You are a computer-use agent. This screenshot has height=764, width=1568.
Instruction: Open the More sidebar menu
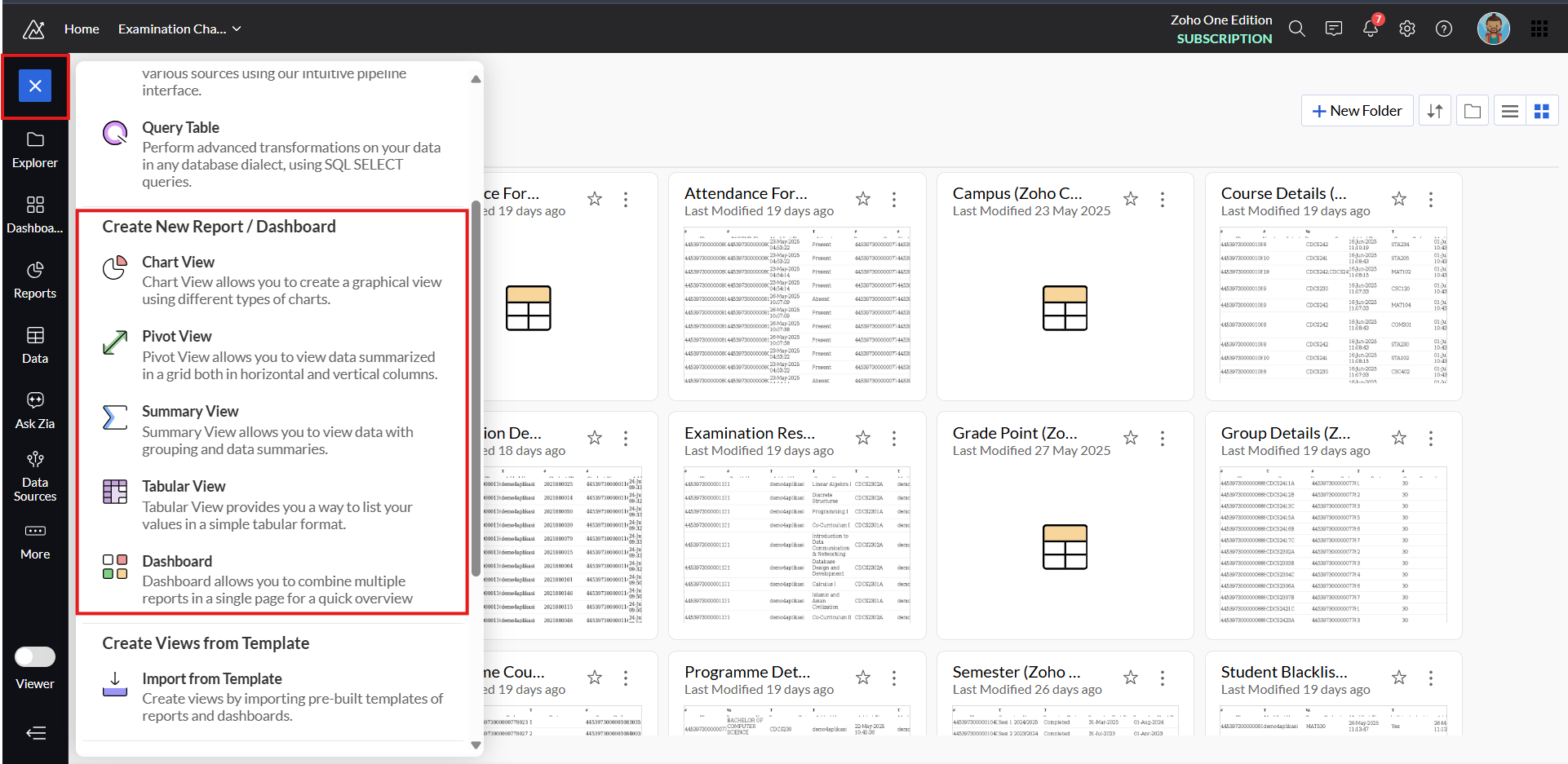pos(35,542)
